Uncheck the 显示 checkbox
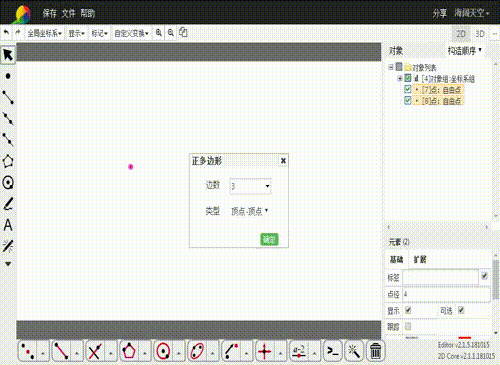This screenshot has width=500, height=365. (x=408, y=310)
